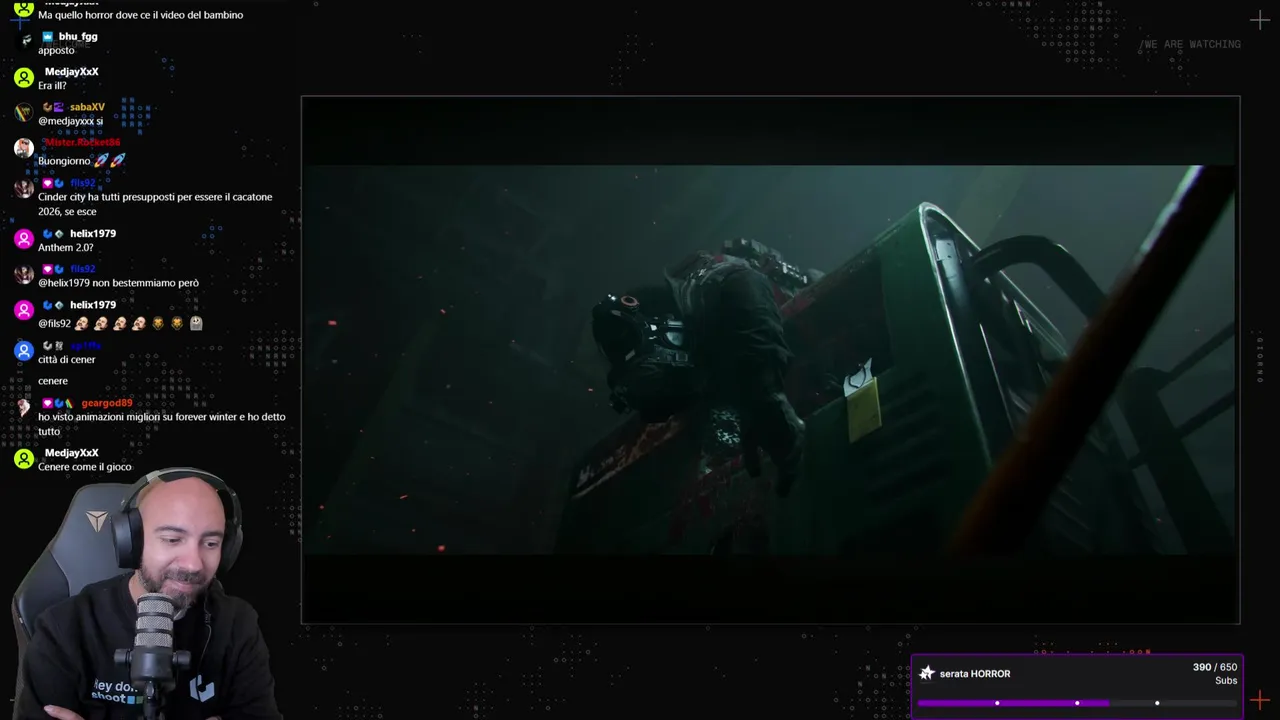Click the star icon beside 'serata HORROR'
This screenshot has width=1280, height=720.
click(x=927, y=673)
